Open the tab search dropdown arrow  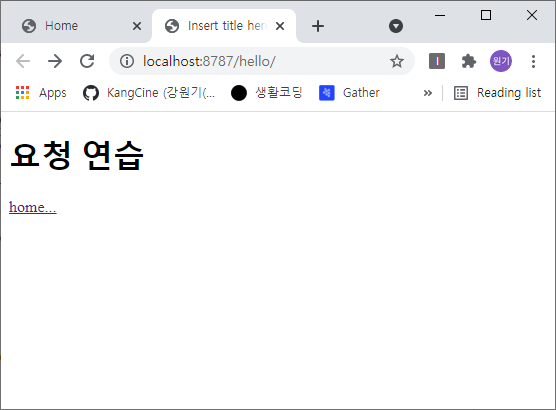click(396, 26)
